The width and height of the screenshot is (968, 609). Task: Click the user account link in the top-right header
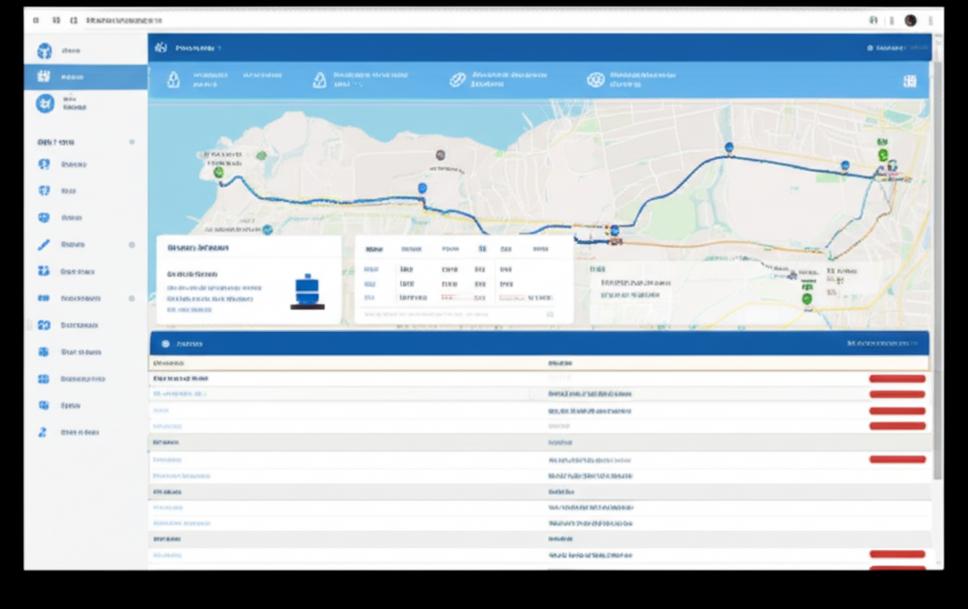click(886, 47)
